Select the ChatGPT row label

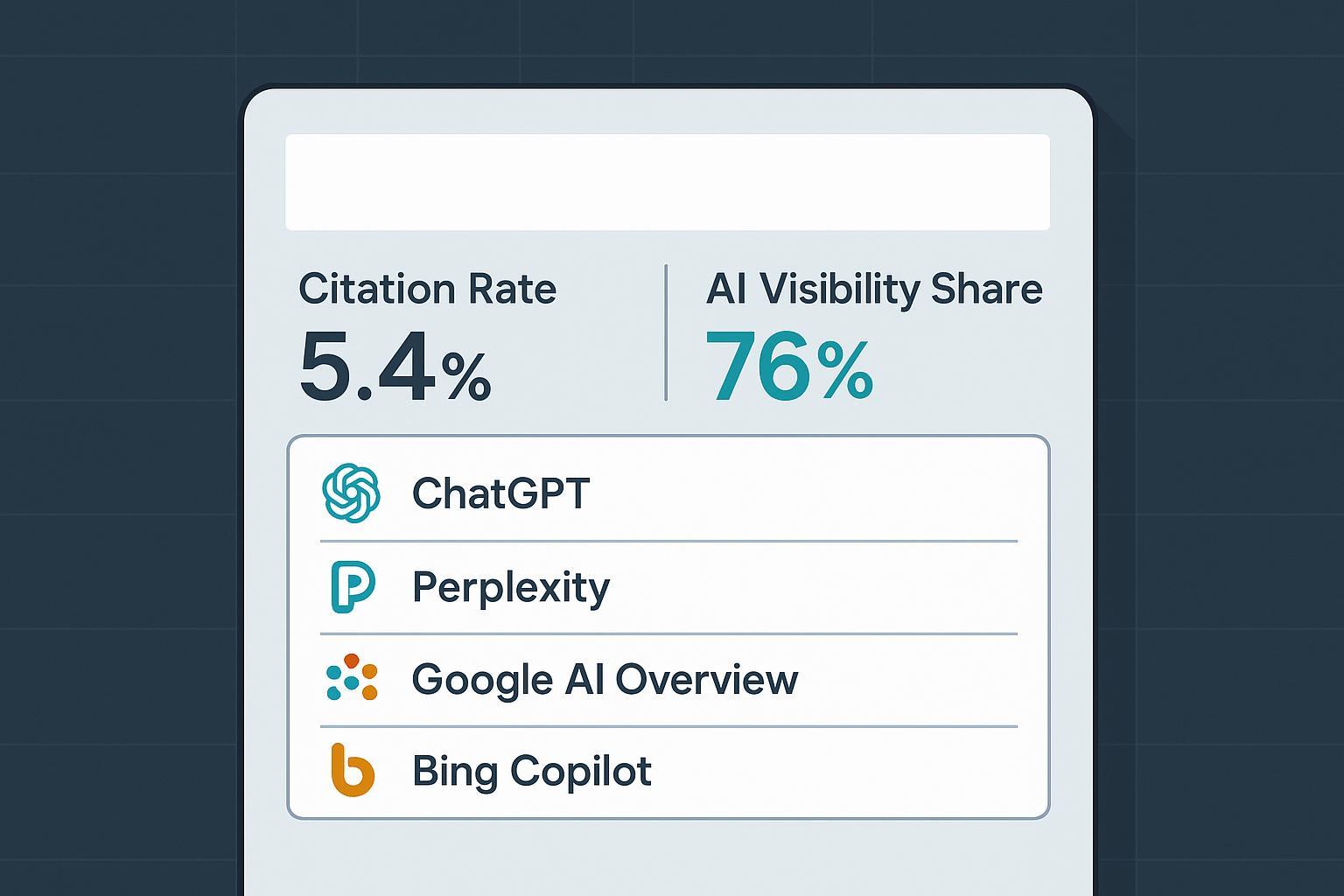(x=500, y=493)
